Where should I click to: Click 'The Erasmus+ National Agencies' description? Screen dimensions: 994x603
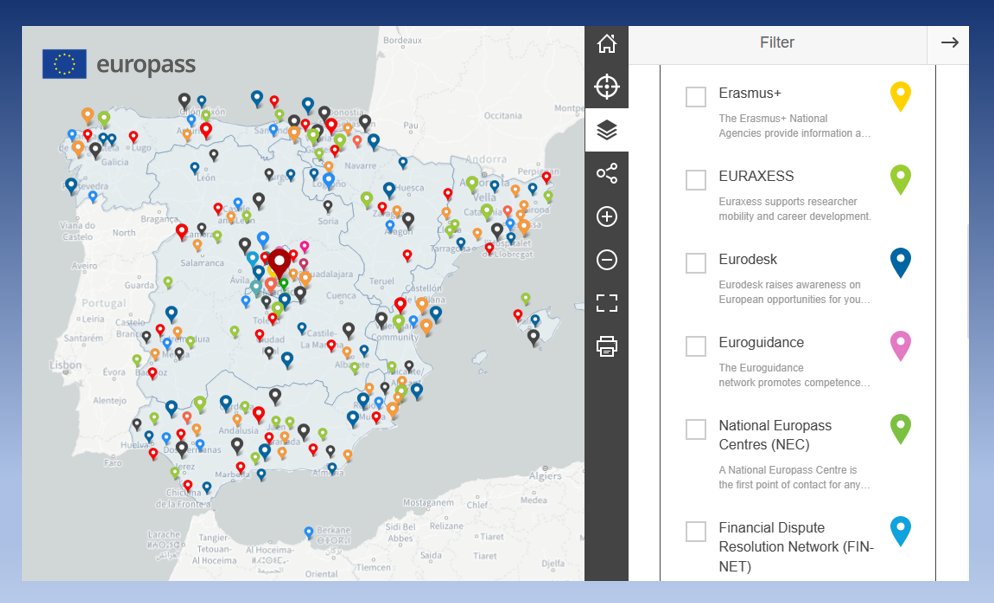pyautogui.click(x=794, y=126)
